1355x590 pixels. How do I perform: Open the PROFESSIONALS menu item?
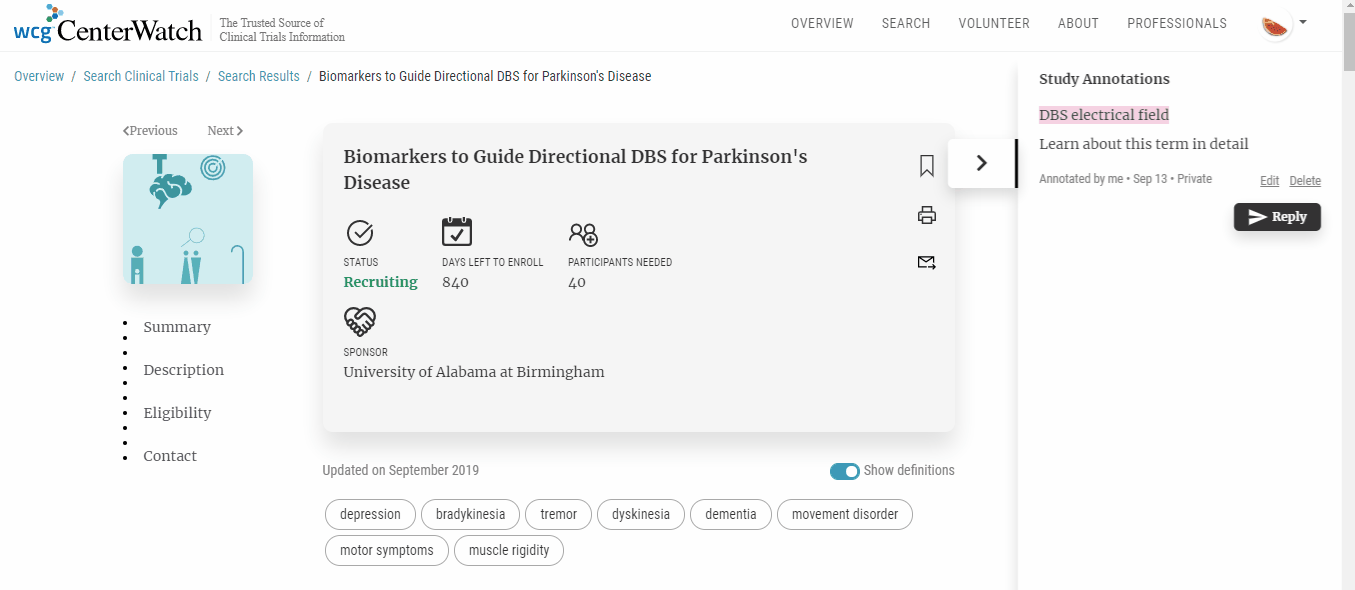coord(1176,24)
